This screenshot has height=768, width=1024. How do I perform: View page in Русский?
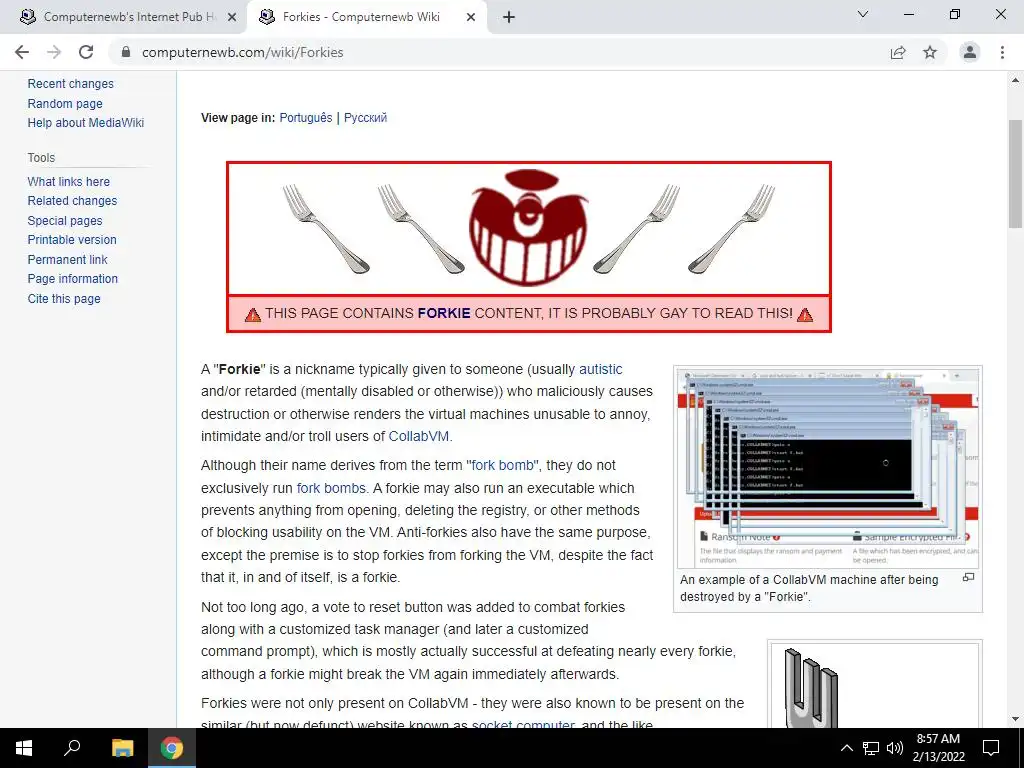(x=365, y=118)
